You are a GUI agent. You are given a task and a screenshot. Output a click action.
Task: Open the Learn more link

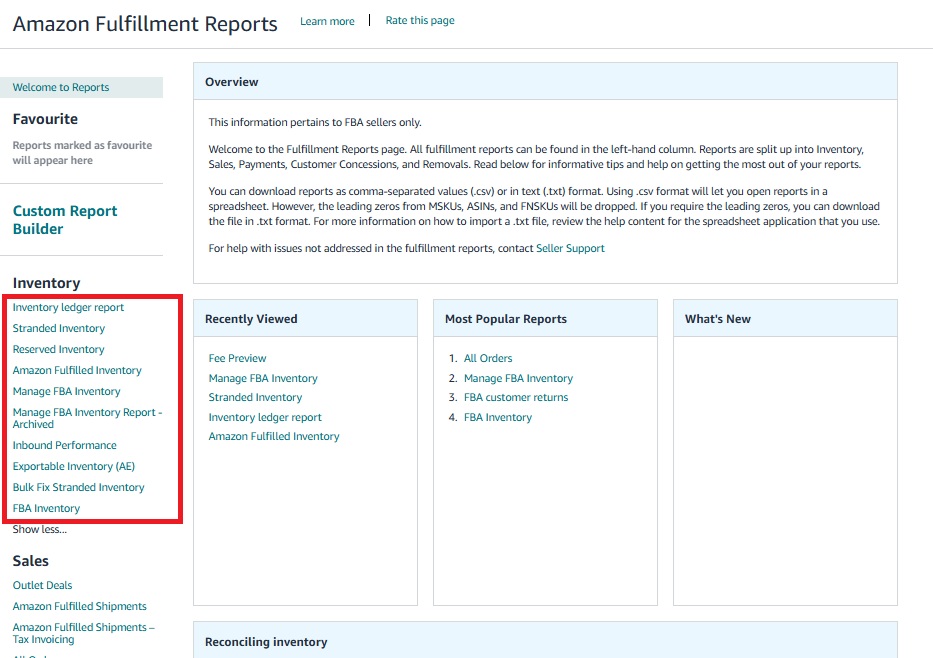(x=327, y=21)
